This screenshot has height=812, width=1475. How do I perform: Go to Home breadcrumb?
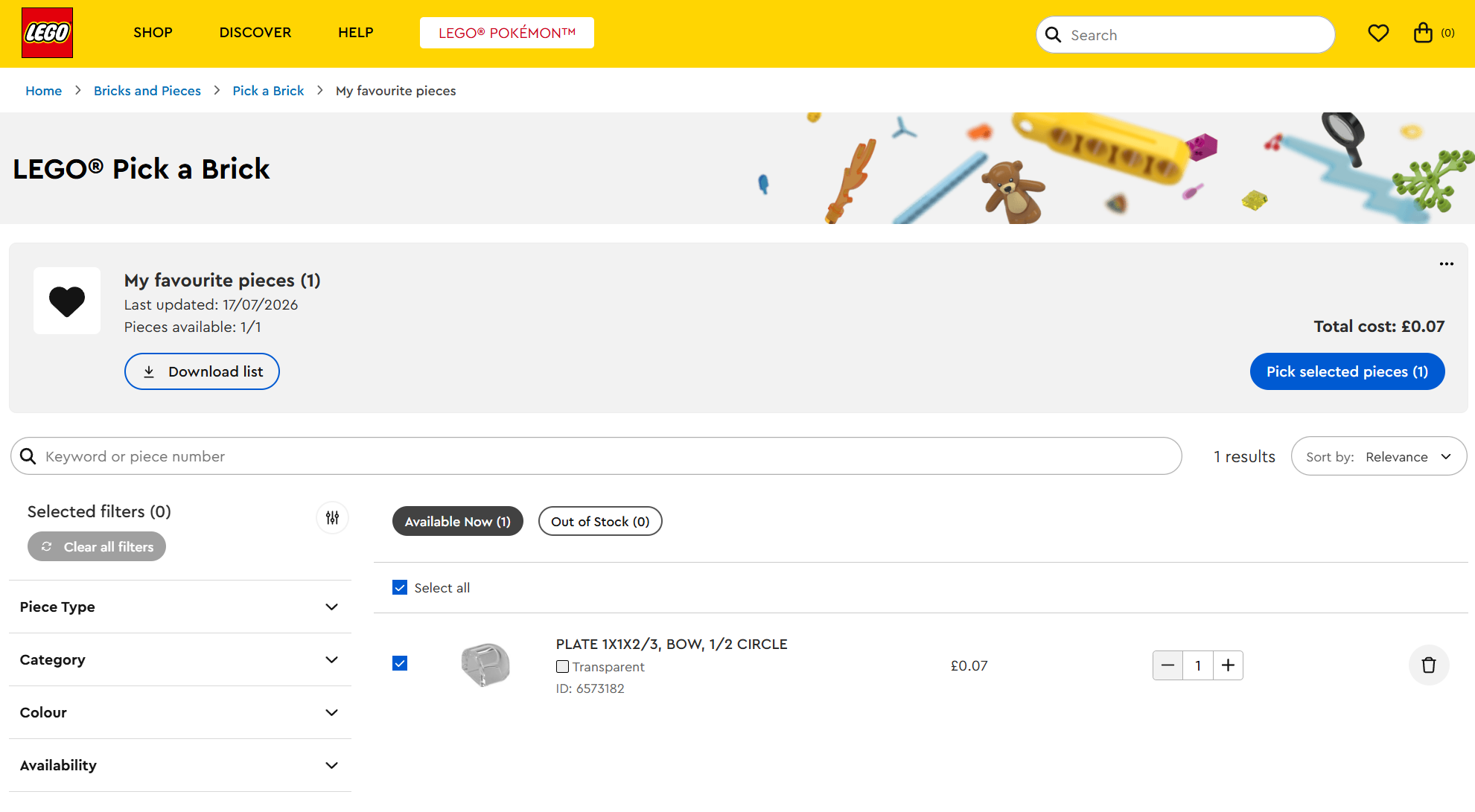coord(44,91)
